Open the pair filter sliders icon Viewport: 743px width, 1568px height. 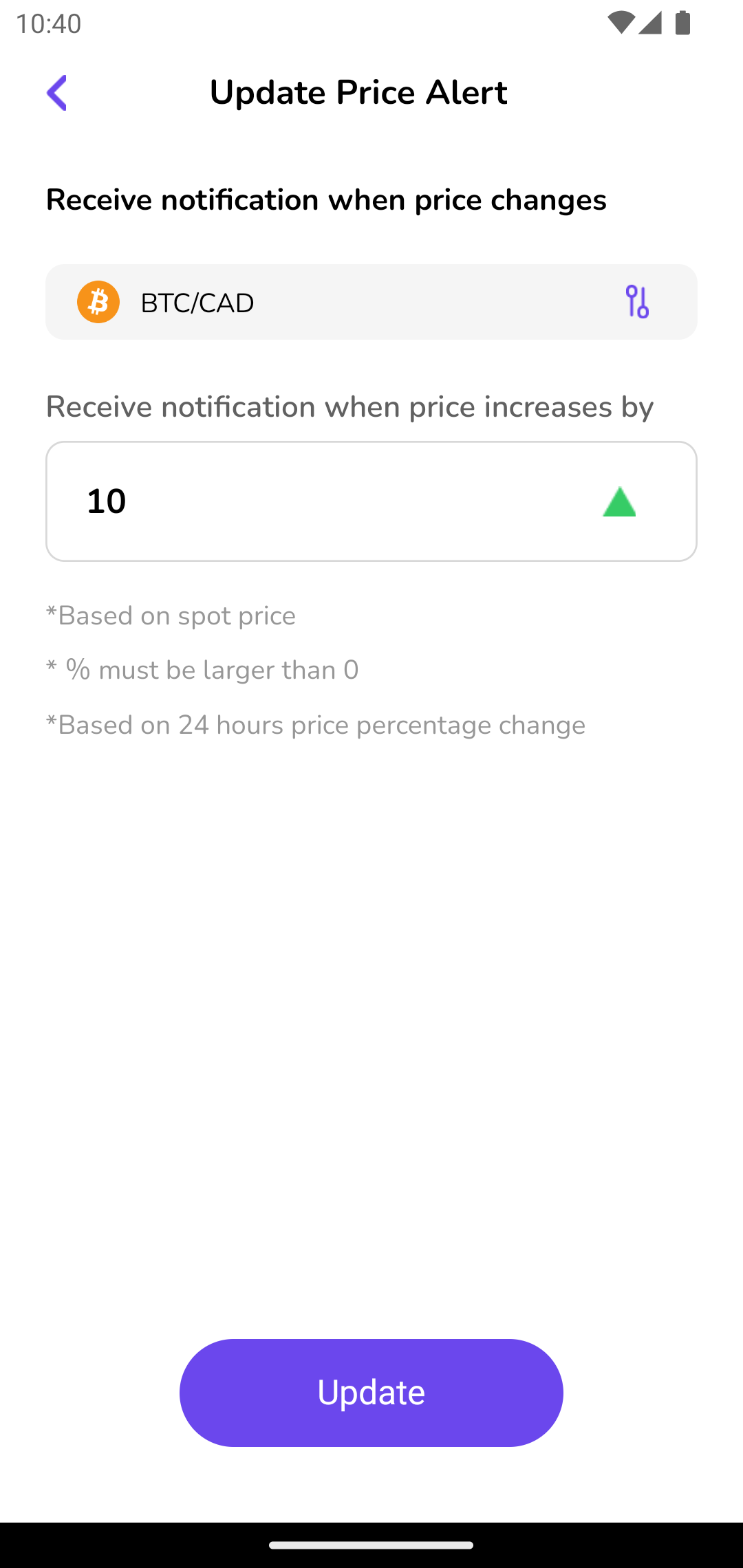[x=637, y=302]
